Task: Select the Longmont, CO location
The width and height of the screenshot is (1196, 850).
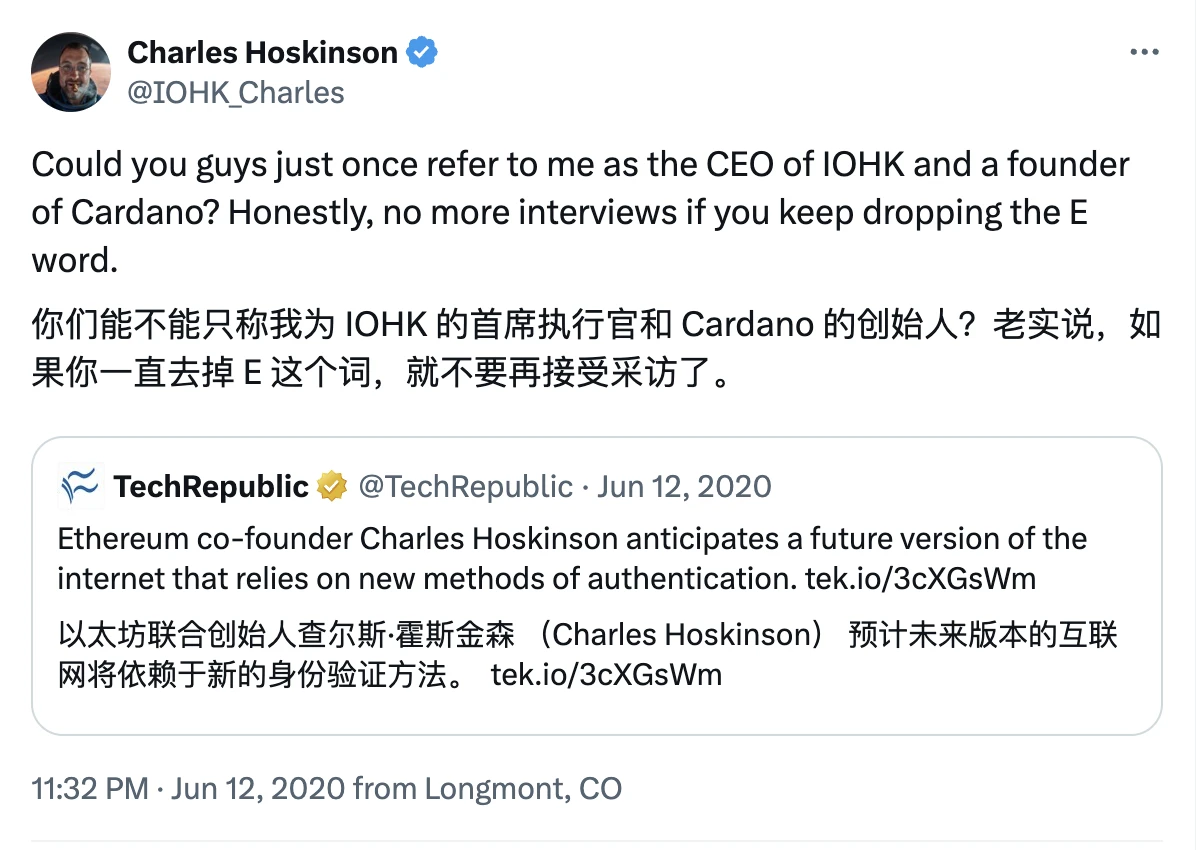Action: coord(523,788)
